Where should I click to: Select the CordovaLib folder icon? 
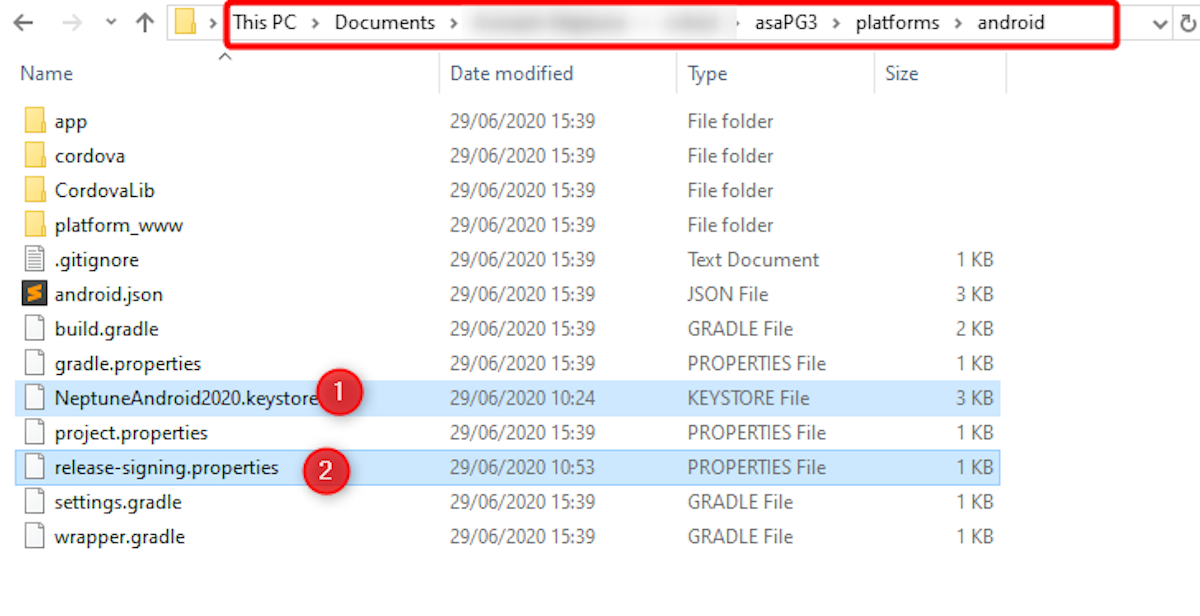point(35,190)
